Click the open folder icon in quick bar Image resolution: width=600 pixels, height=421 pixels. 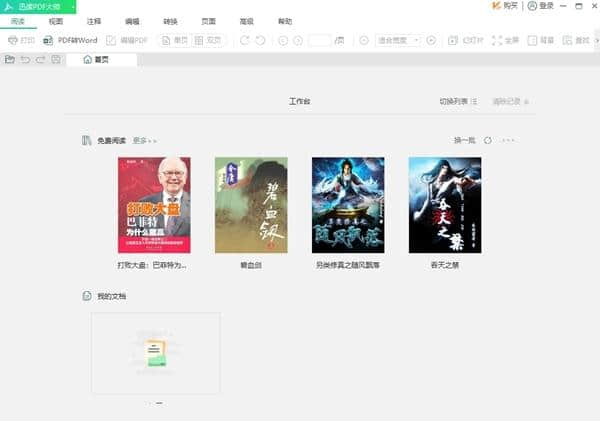pos(9,60)
